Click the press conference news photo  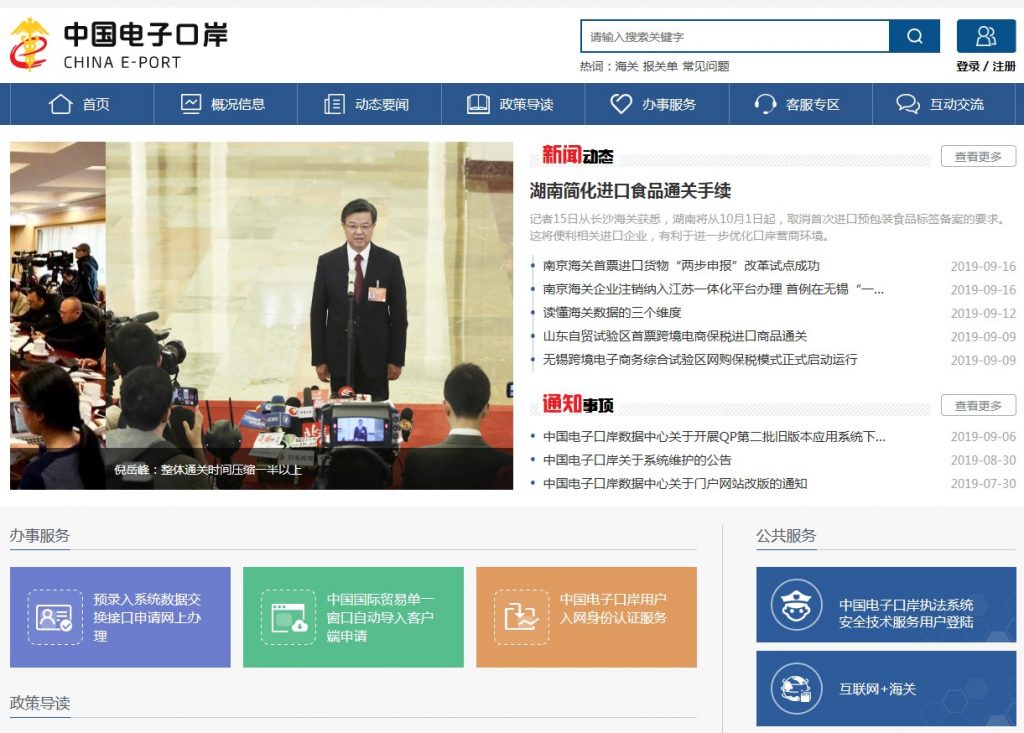261,315
